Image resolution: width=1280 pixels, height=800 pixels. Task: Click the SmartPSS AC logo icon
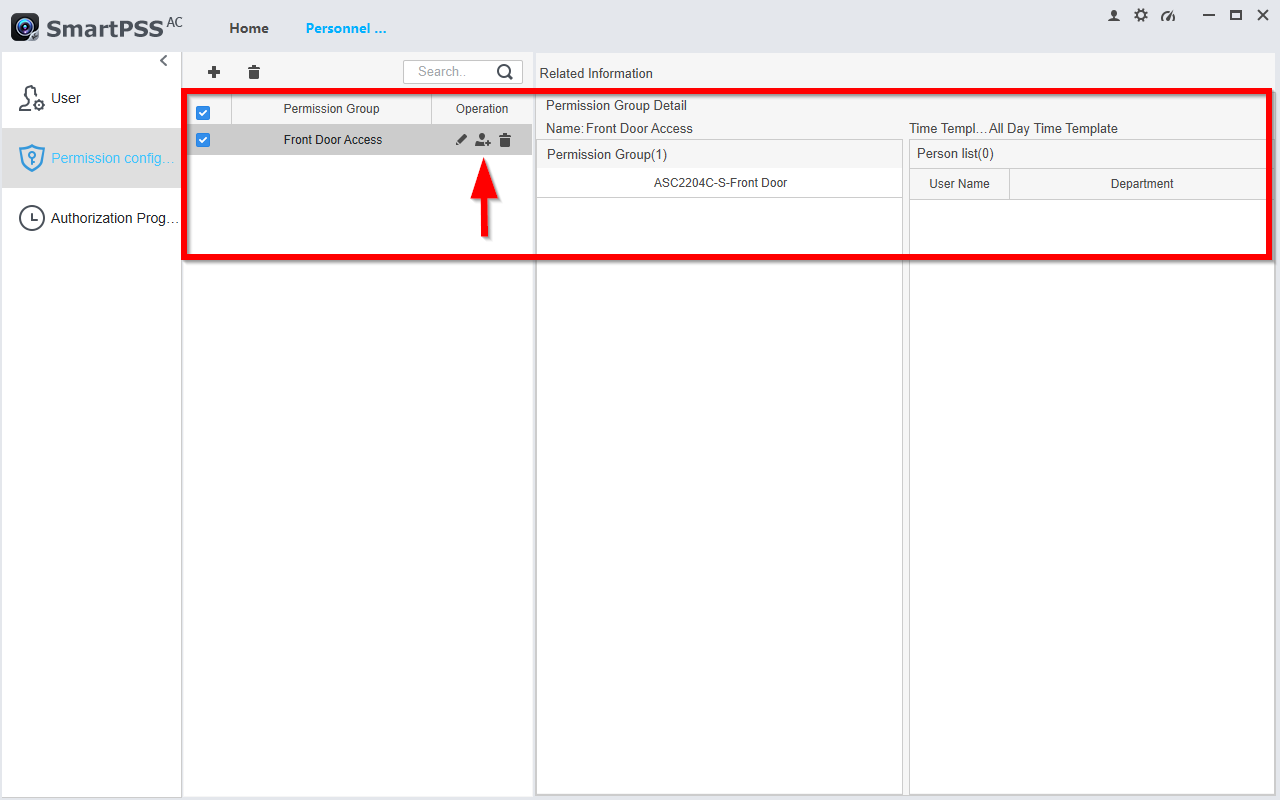[25, 27]
